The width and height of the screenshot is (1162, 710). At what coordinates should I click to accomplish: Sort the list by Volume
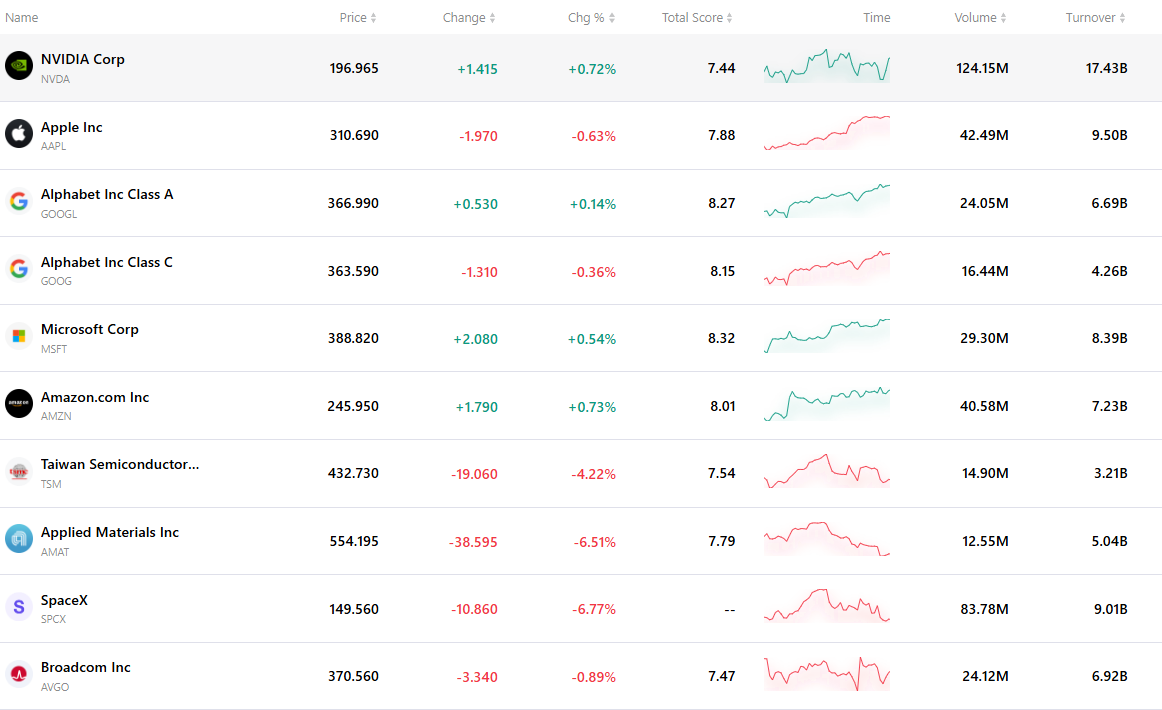[x=980, y=18]
